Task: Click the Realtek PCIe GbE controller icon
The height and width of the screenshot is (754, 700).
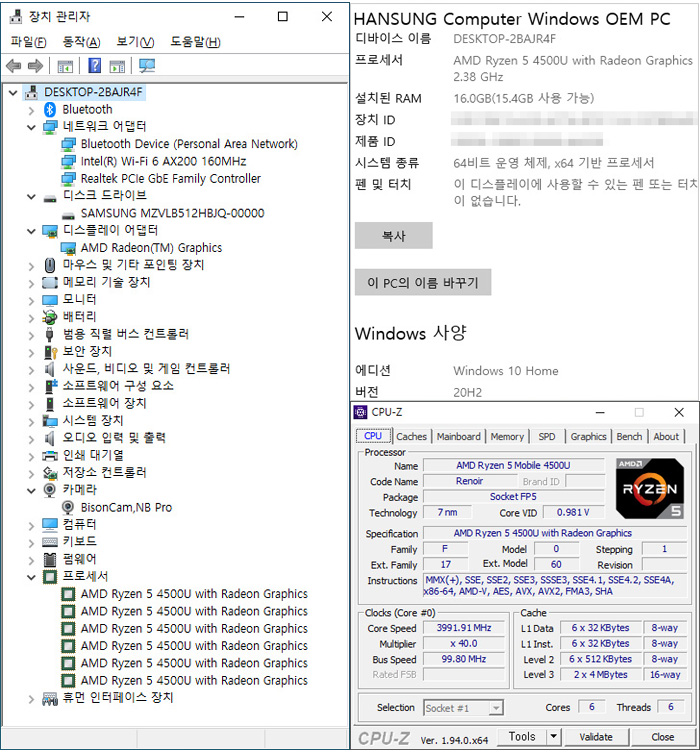Action: click(69, 179)
